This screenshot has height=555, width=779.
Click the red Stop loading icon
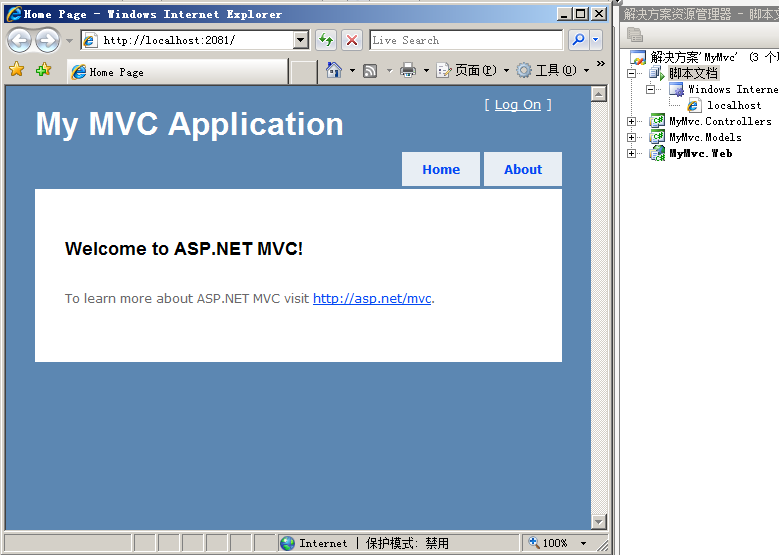coord(352,40)
